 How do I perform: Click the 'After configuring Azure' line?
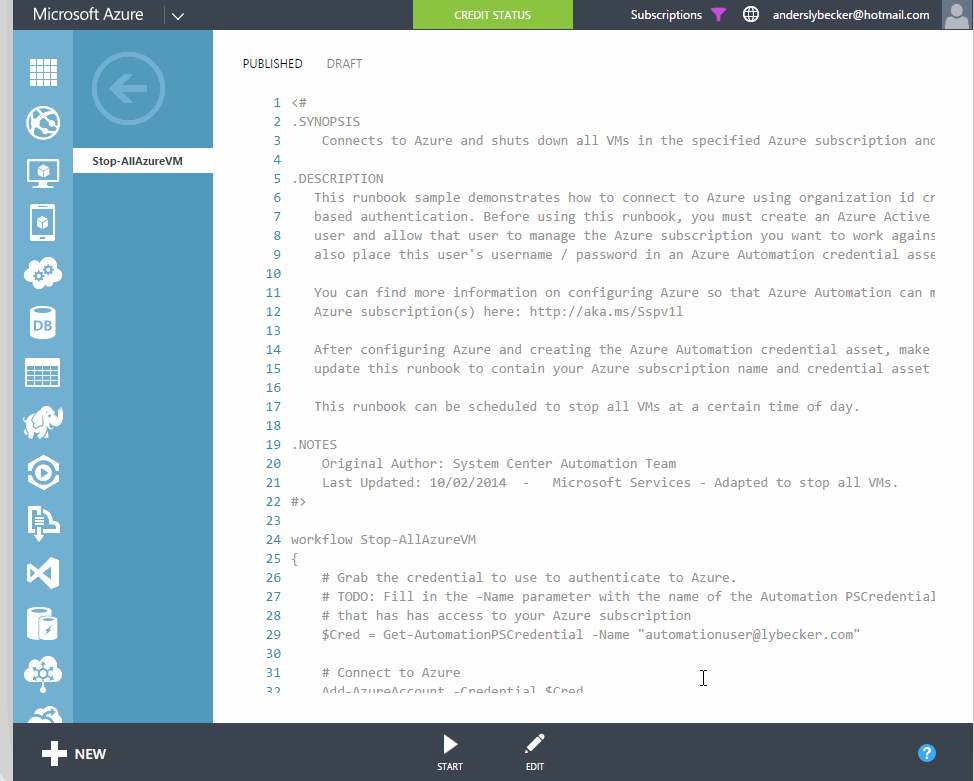click(x=622, y=350)
